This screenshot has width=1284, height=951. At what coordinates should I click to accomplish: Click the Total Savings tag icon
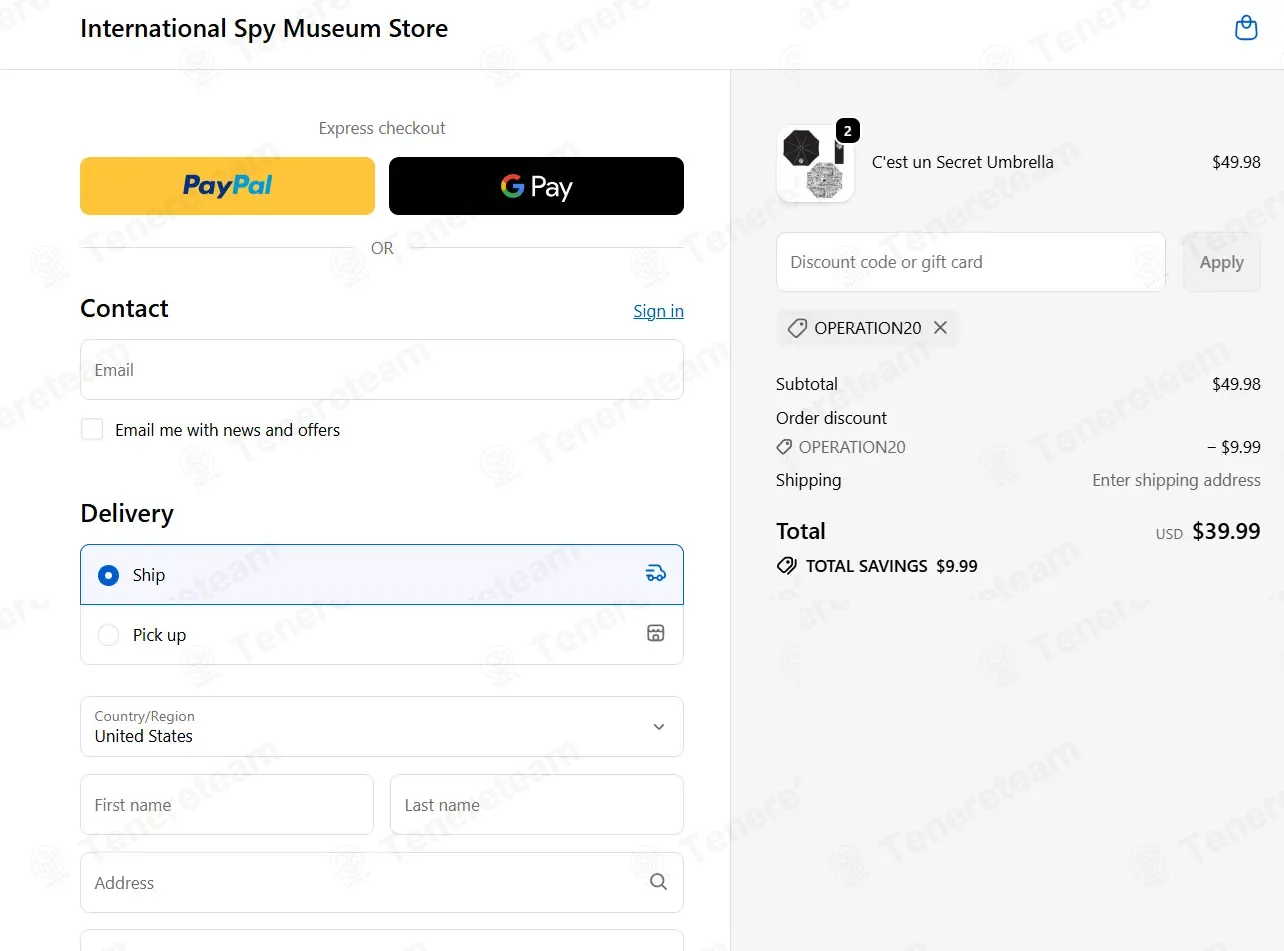[x=787, y=566]
